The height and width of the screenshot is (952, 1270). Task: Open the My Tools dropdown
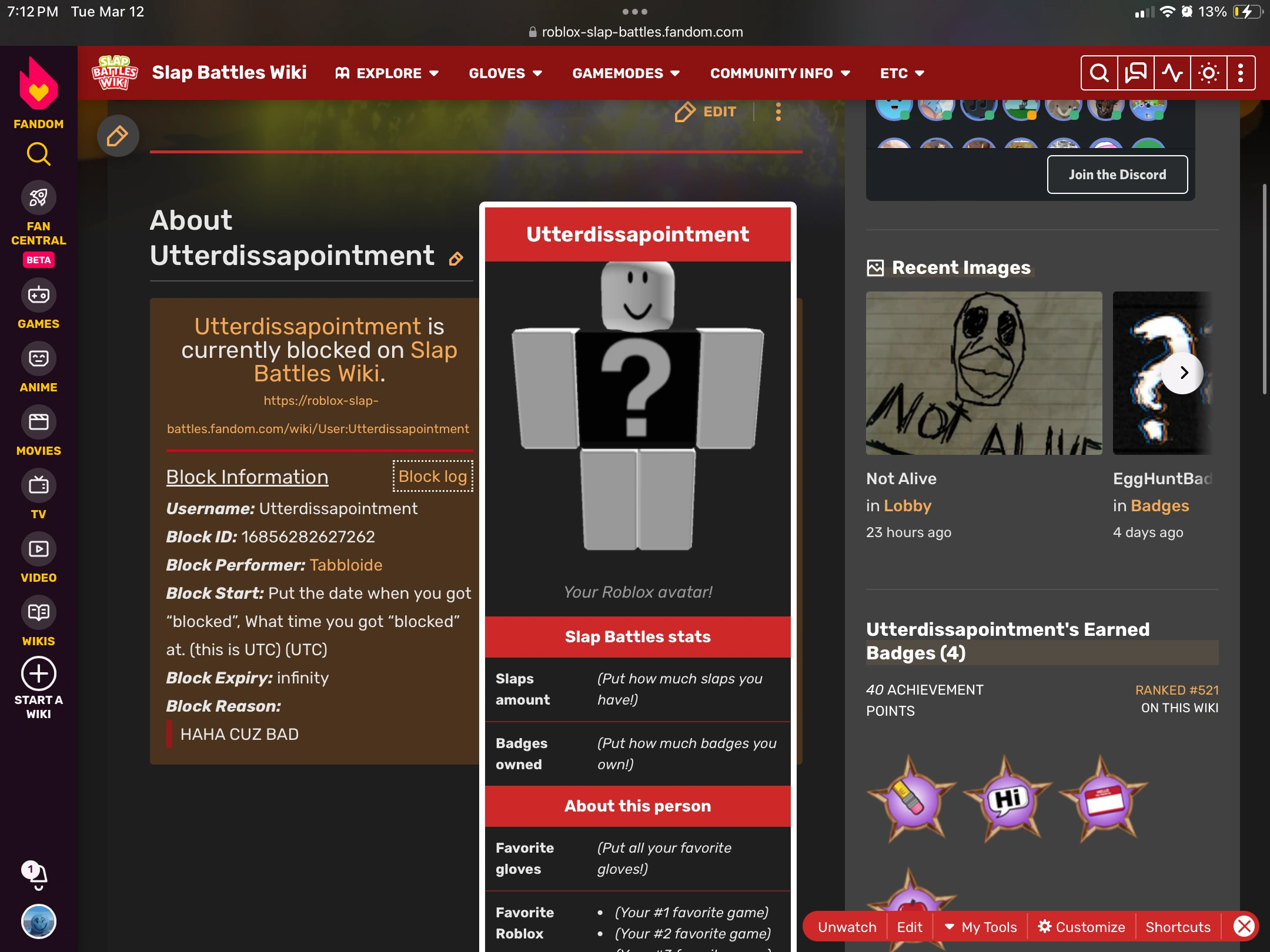click(981, 927)
